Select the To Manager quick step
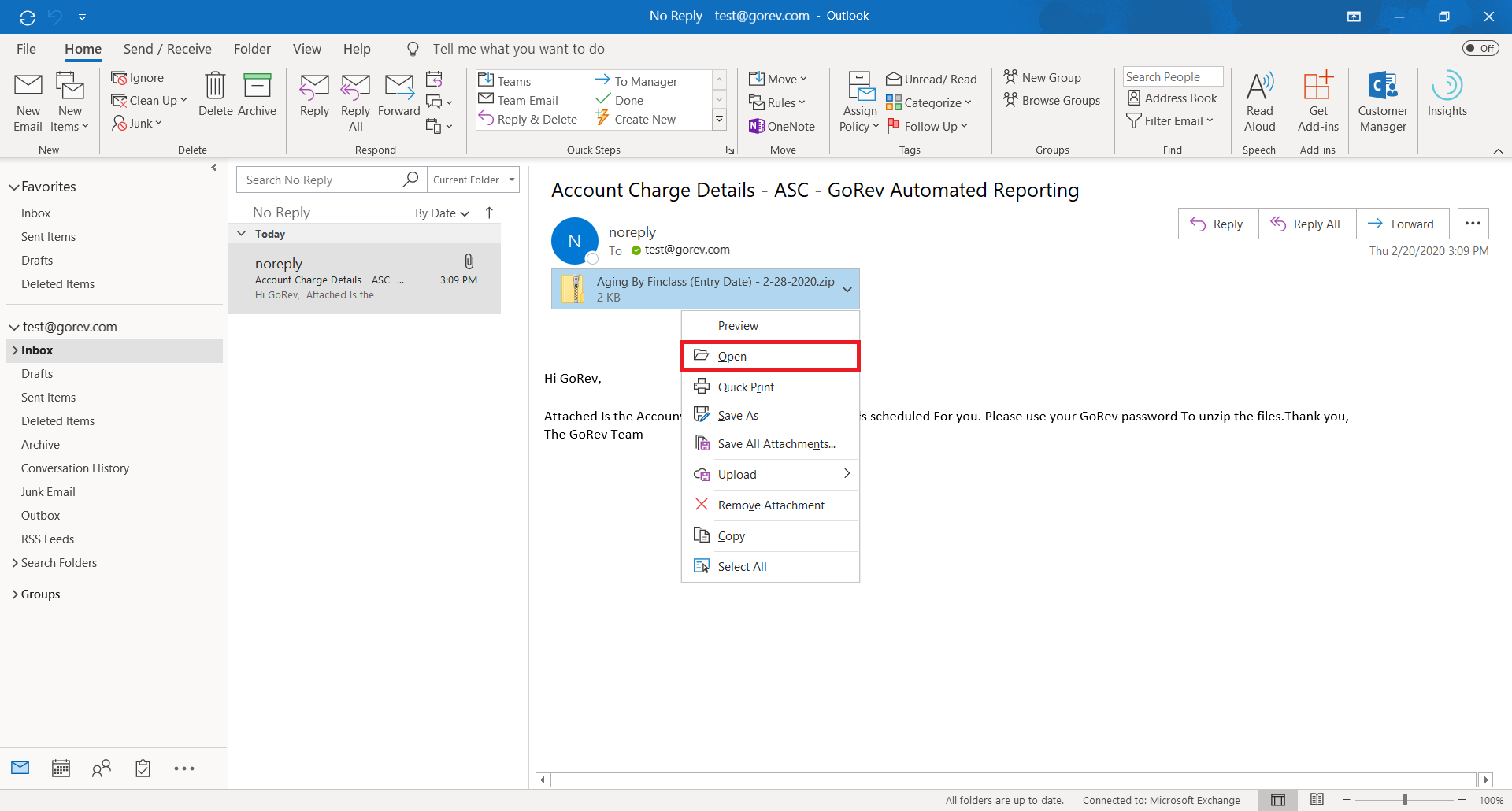 (636, 80)
